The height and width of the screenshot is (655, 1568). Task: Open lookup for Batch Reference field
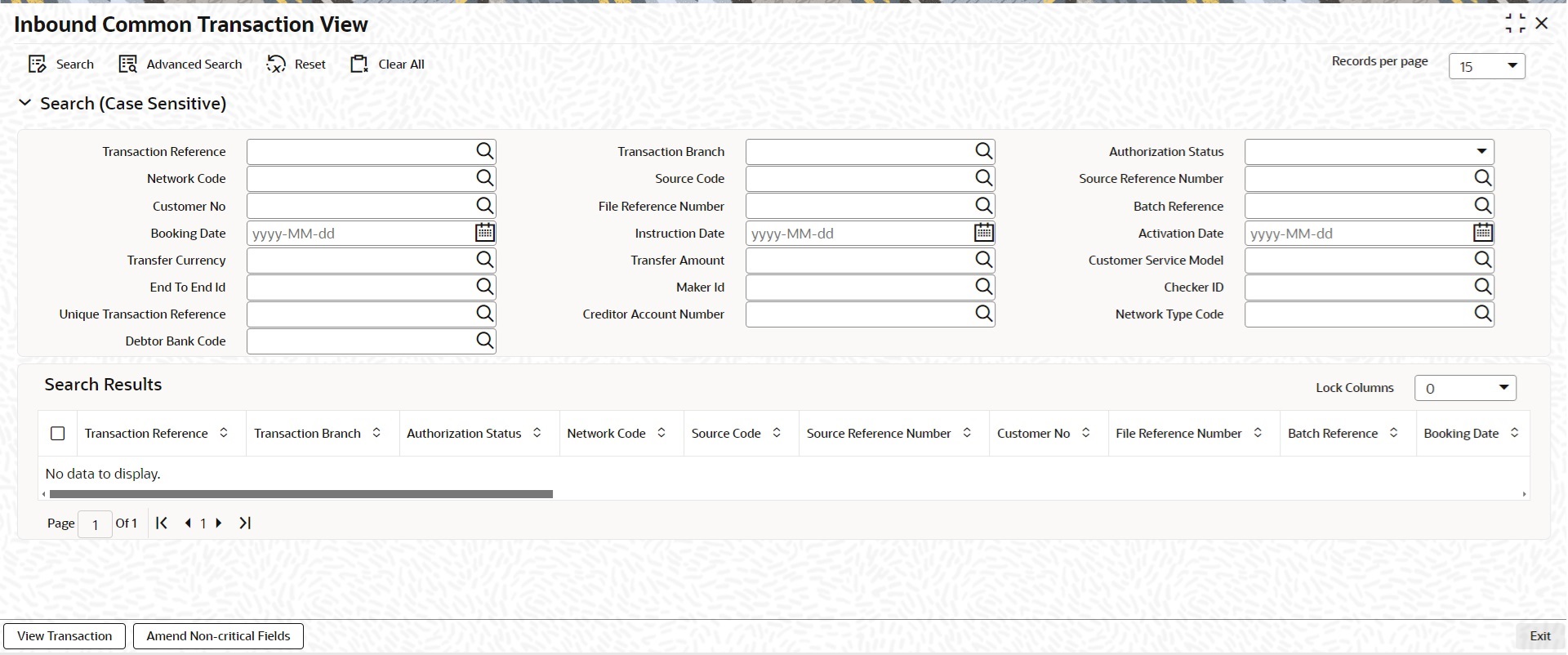(x=1483, y=206)
